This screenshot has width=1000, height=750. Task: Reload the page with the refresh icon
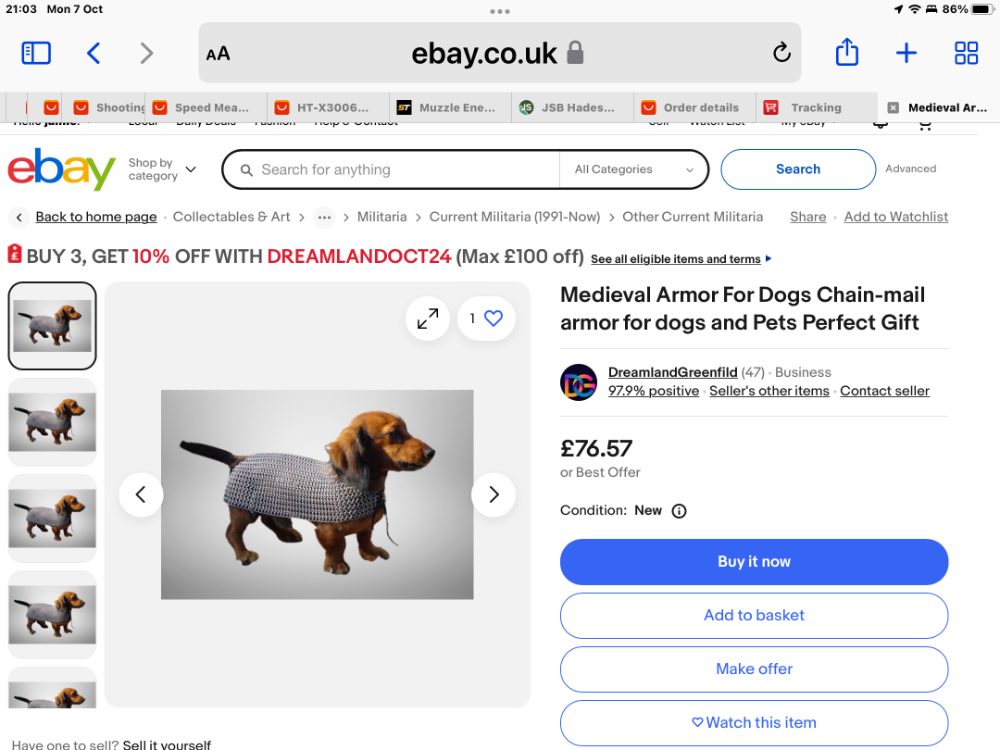(781, 53)
